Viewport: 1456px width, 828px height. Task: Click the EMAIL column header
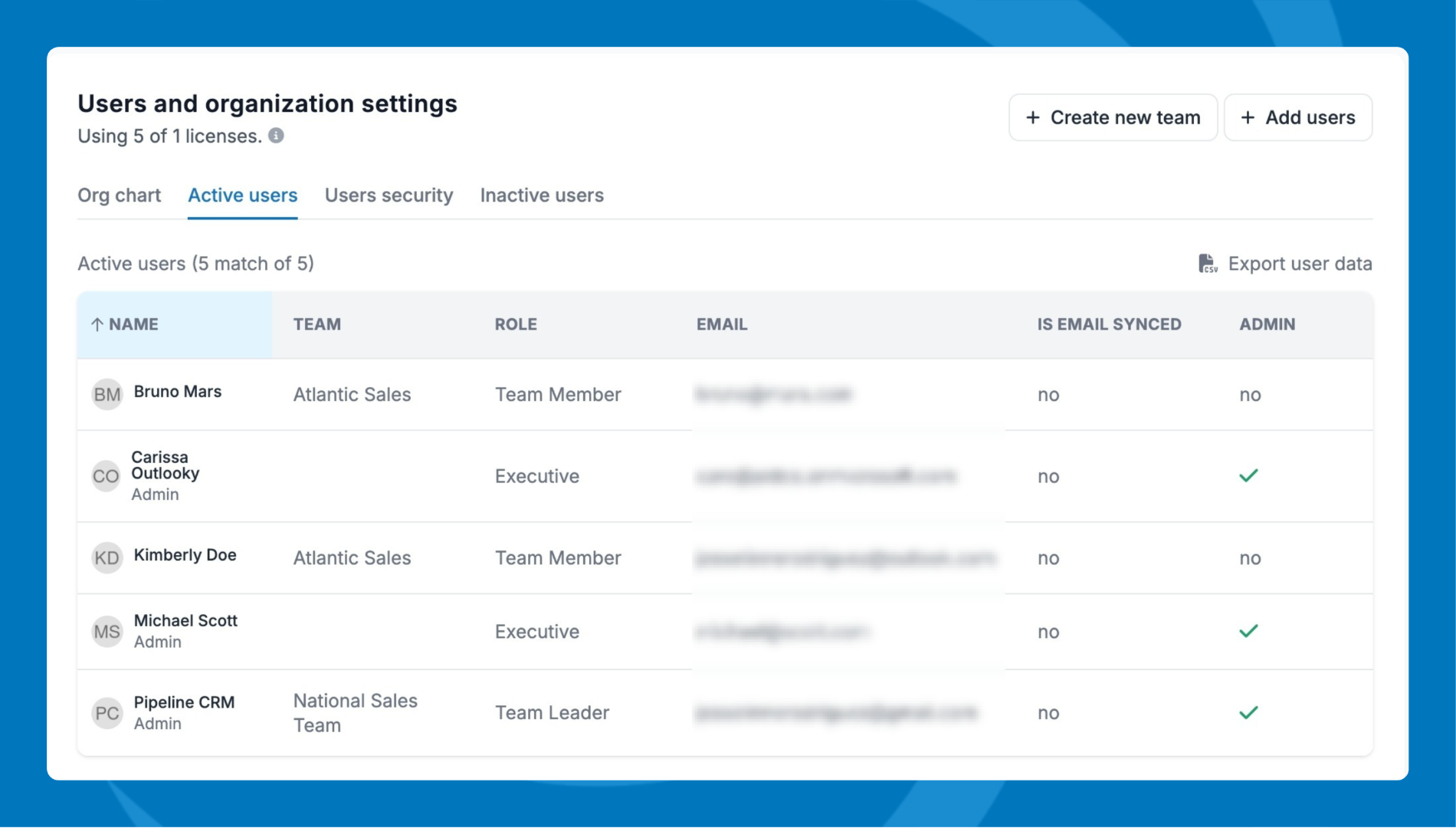pyautogui.click(x=722, y=324)
